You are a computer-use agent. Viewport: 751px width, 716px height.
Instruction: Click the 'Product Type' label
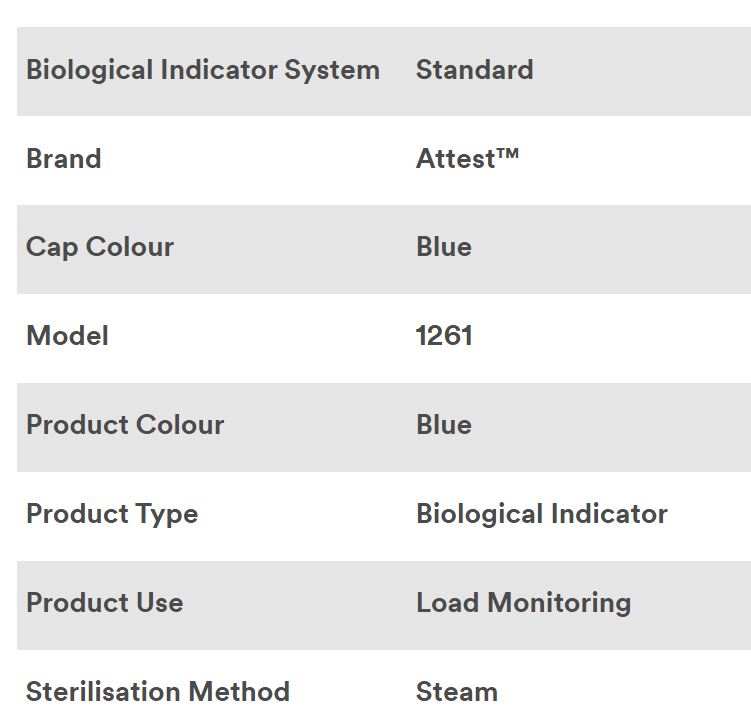coord(112,514)
